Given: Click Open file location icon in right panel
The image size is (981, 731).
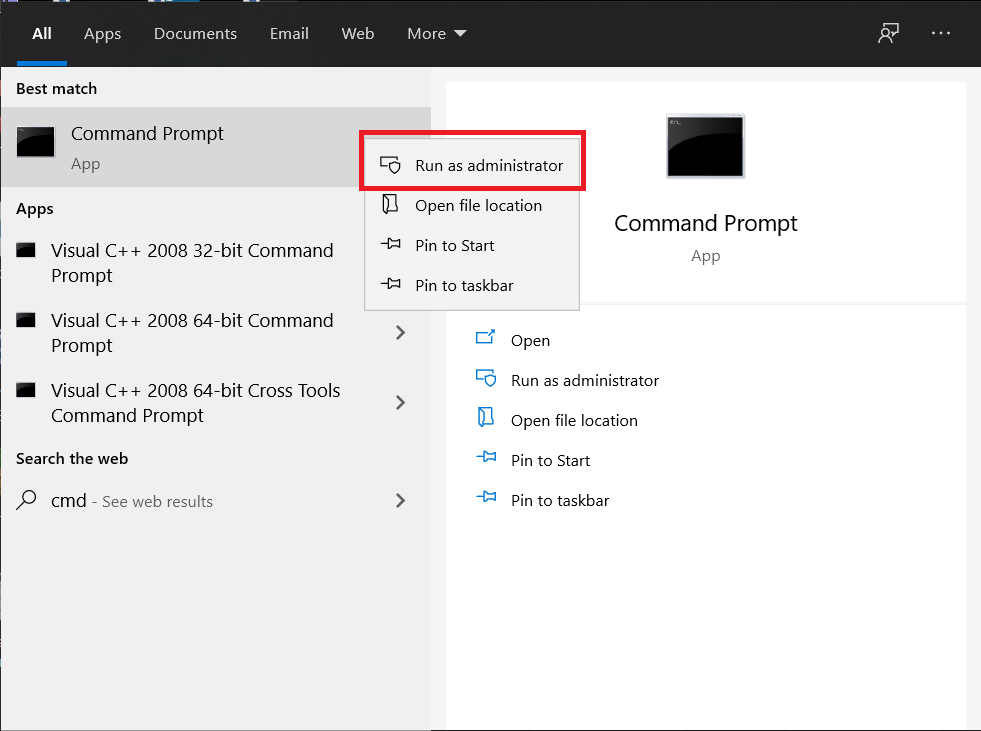Looking at the screenshot, I should (x=486, y=419).
